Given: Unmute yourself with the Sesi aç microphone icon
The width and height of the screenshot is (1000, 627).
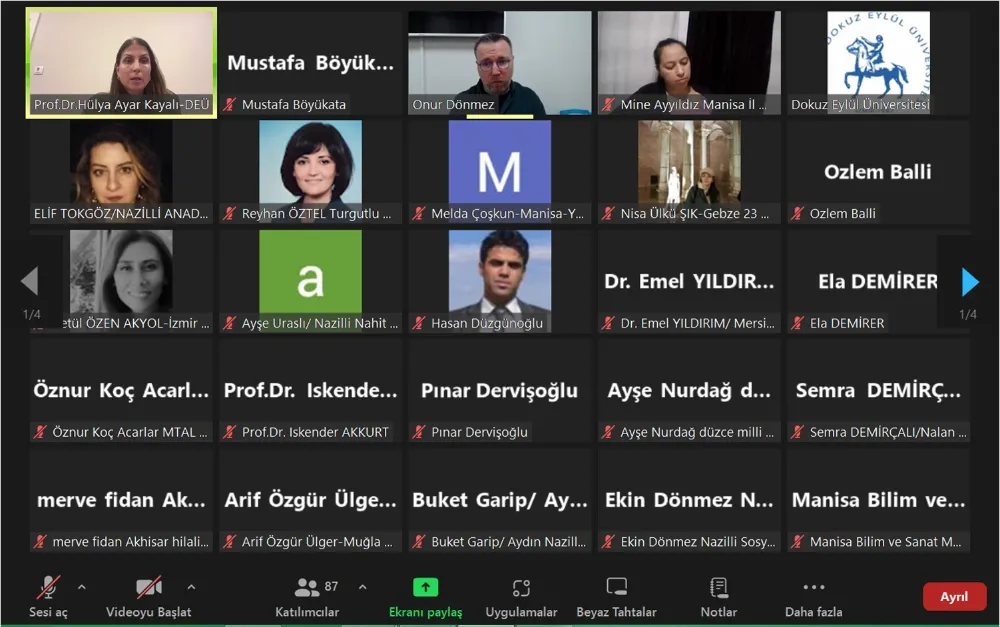Looking at the screenshot, I should 47,589.
